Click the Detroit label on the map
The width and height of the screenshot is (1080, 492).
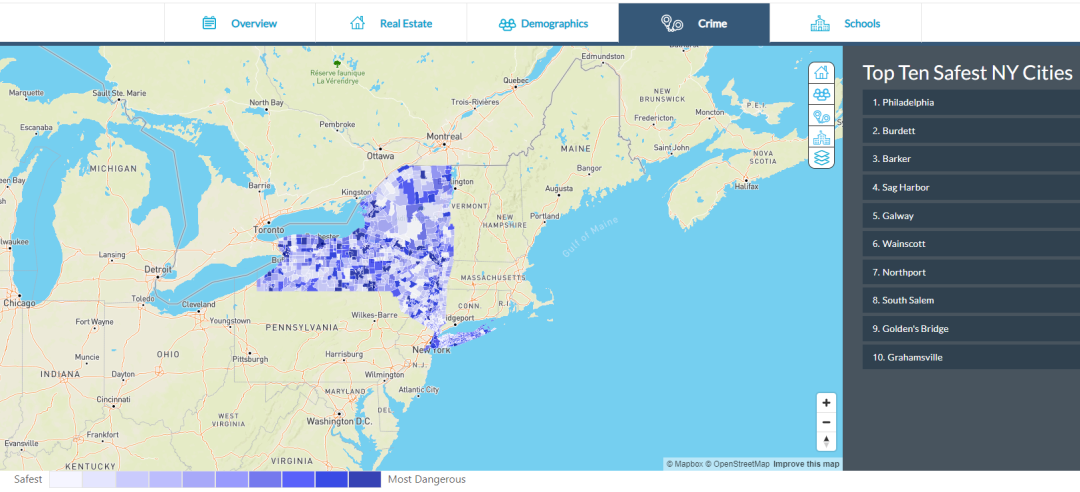click(x=158, y=269)
